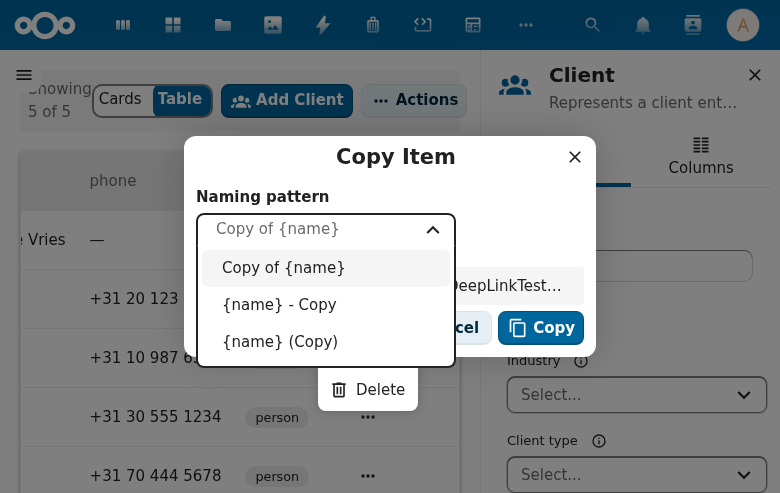The image size is (780, 493).
Task: Choose Delete from the context menu
Action: (368, 390)
